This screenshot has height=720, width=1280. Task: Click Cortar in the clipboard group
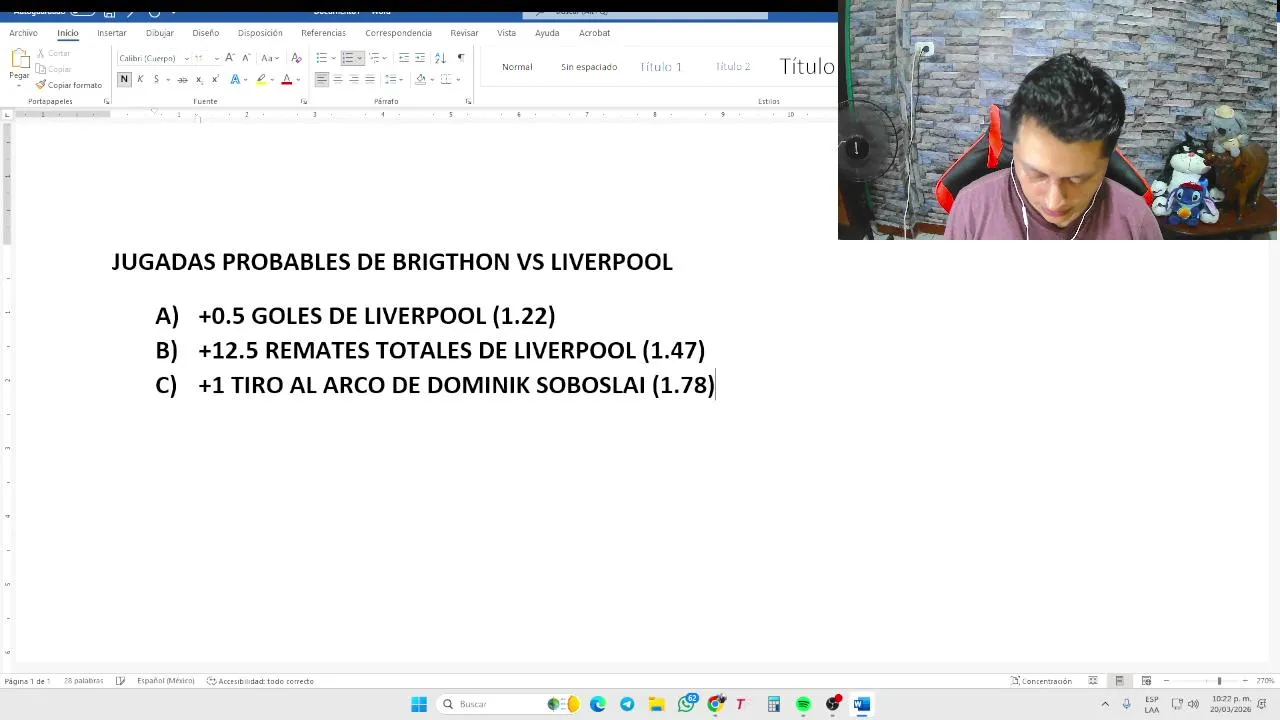(x=53, y=53)
